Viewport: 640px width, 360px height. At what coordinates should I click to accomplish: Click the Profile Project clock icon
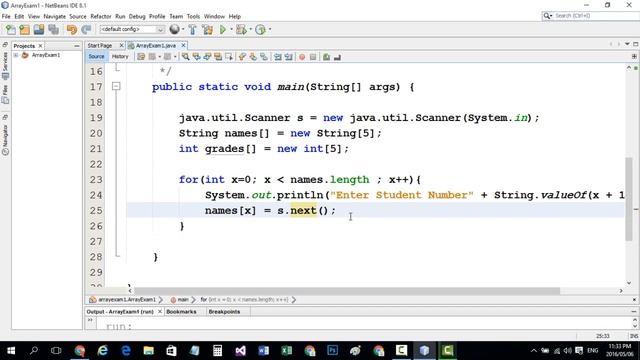point(260,29)
